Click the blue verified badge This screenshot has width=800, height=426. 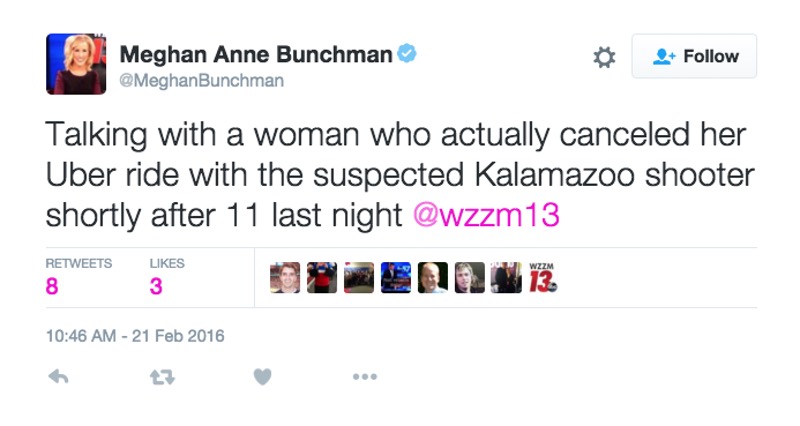point(407,53)
